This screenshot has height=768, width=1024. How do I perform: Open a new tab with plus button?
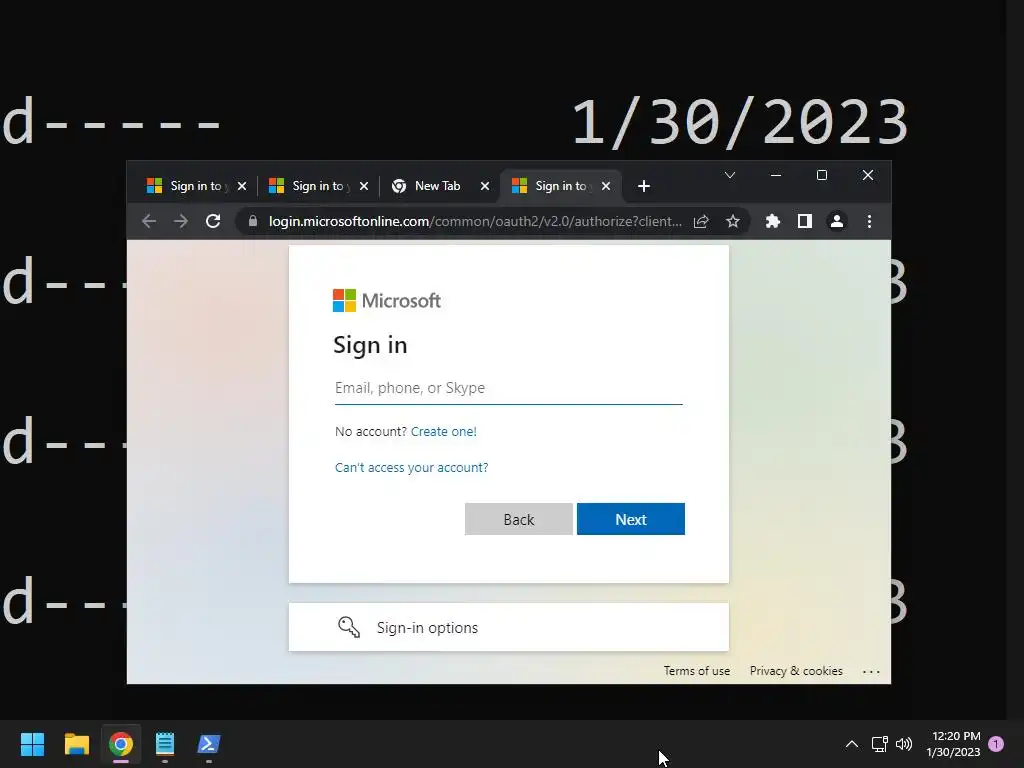pyautogui.click(x=644, y=186)
